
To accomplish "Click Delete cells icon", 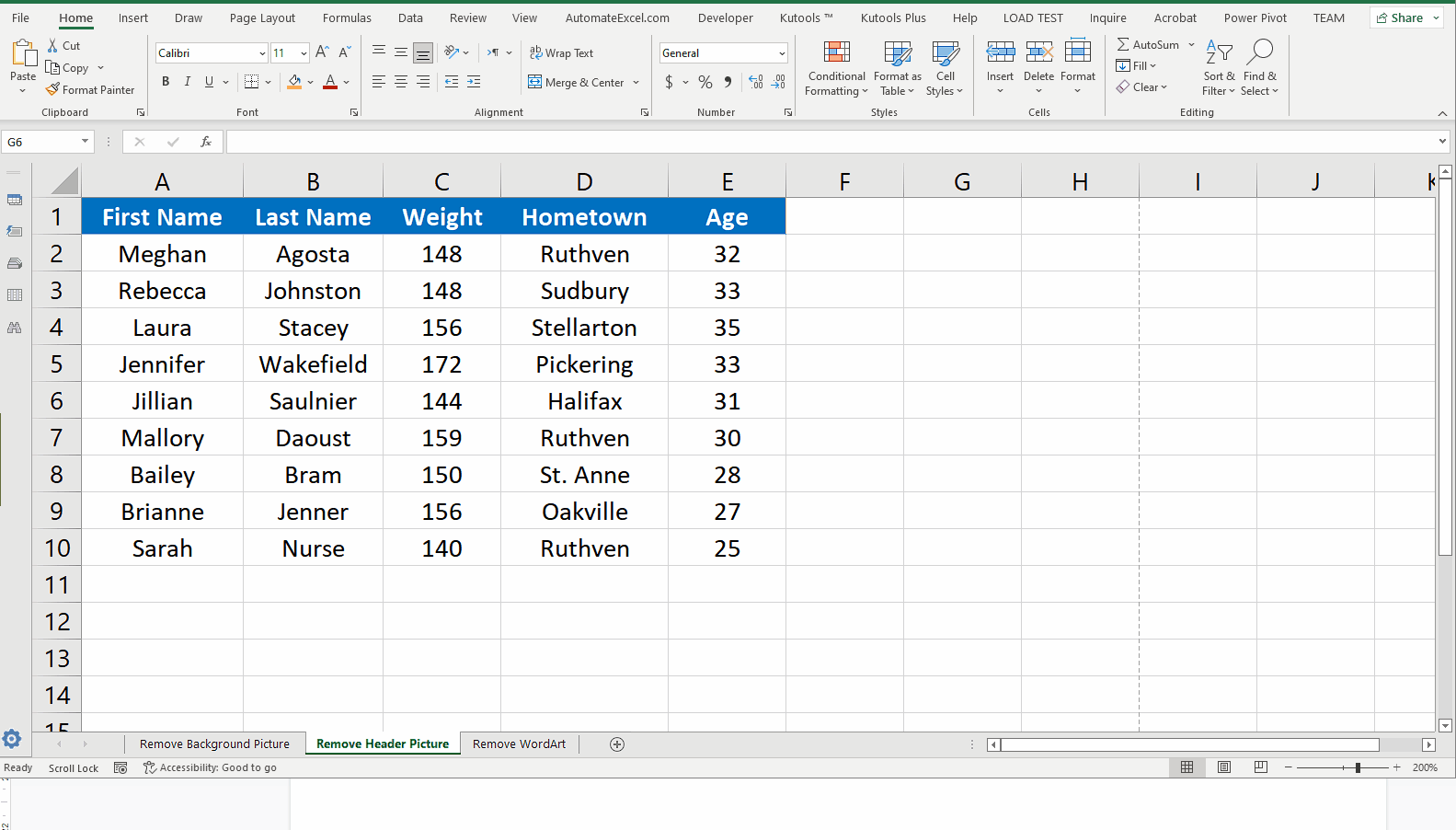I will (1038, 52).
